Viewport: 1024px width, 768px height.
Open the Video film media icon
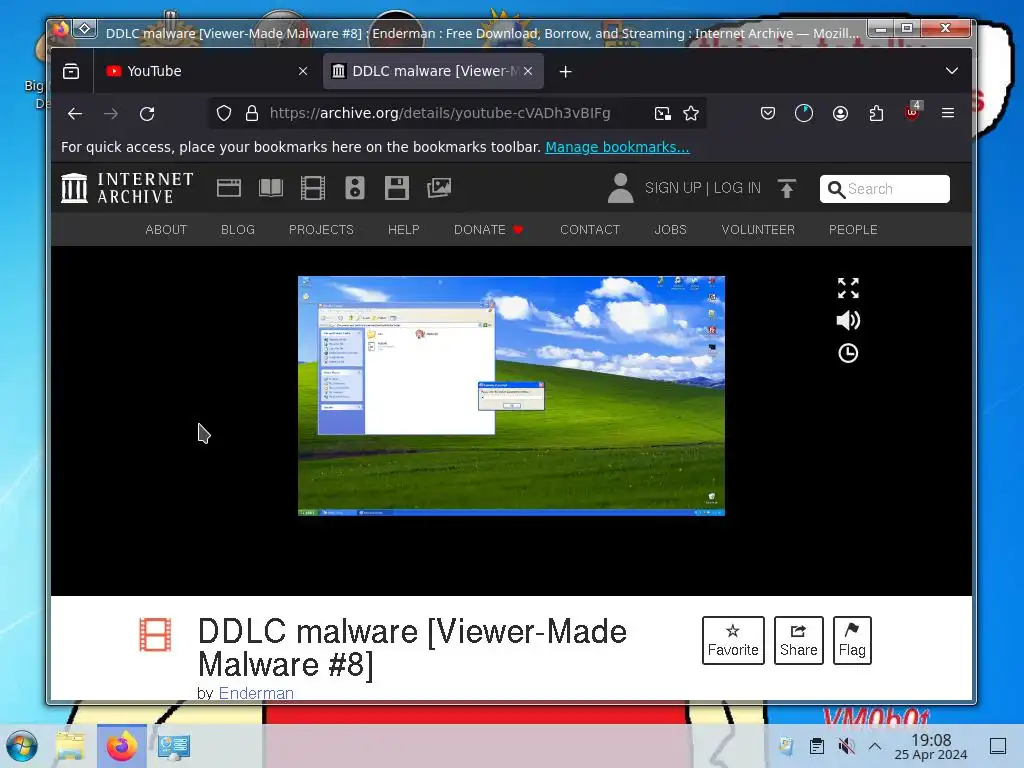[x=312, y=188]
